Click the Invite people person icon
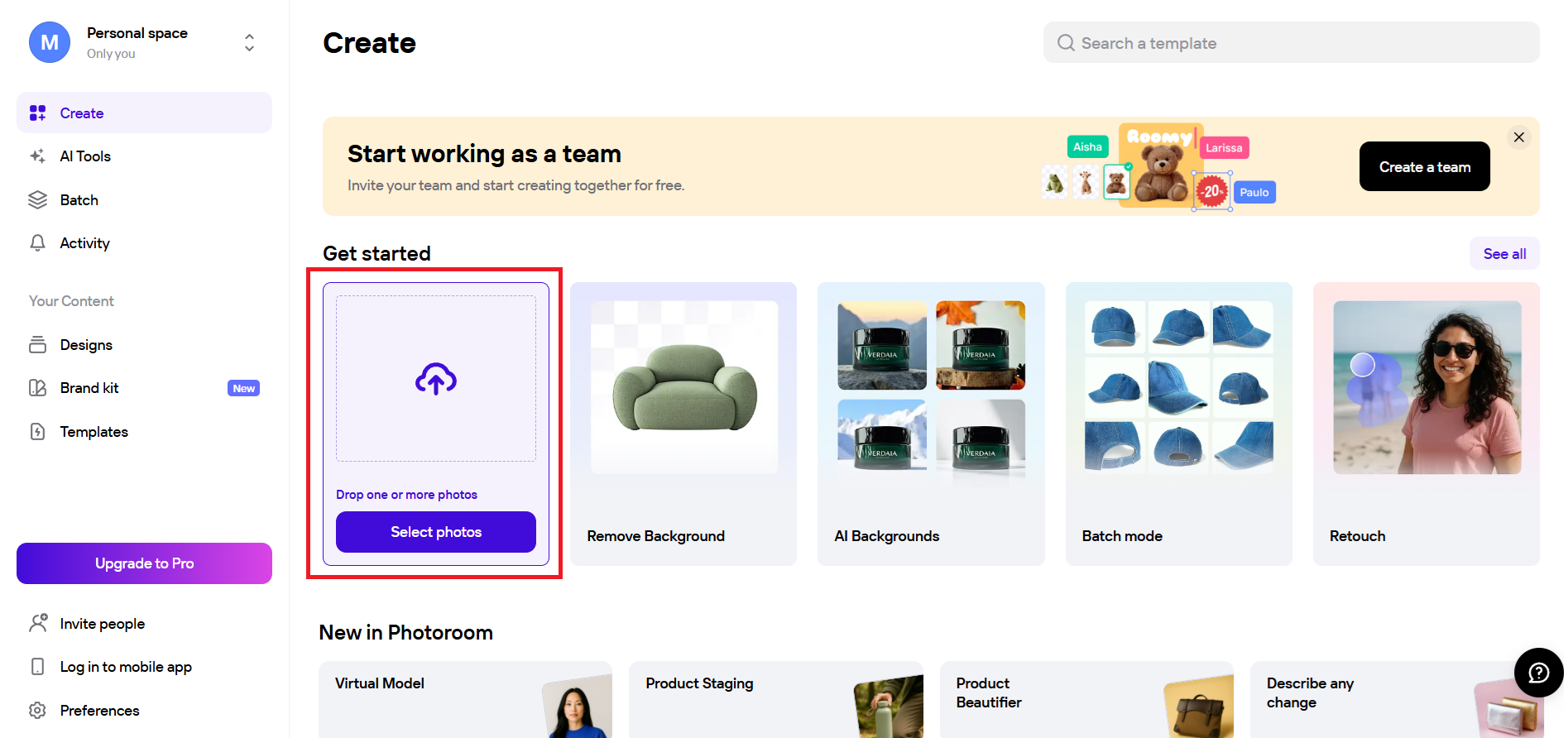This screenshot has height=738, width=1568. [38, 624]
